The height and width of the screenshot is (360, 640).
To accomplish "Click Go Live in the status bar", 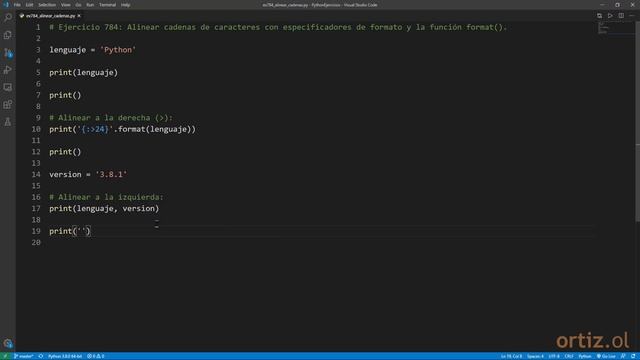I will click(606, 356).
